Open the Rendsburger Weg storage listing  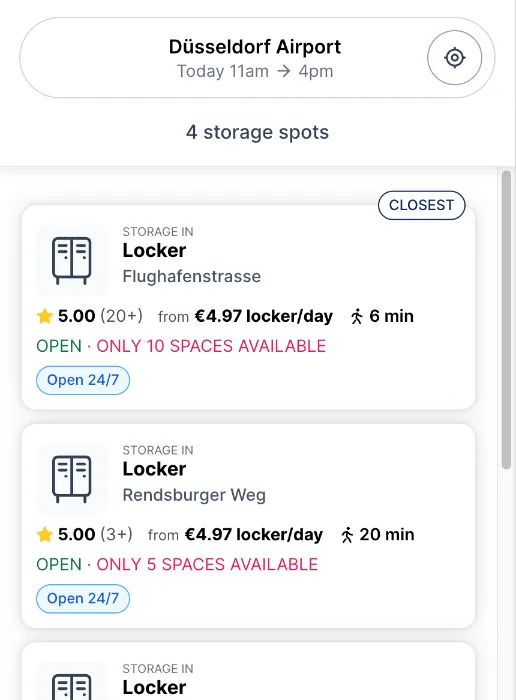[248, 525]
